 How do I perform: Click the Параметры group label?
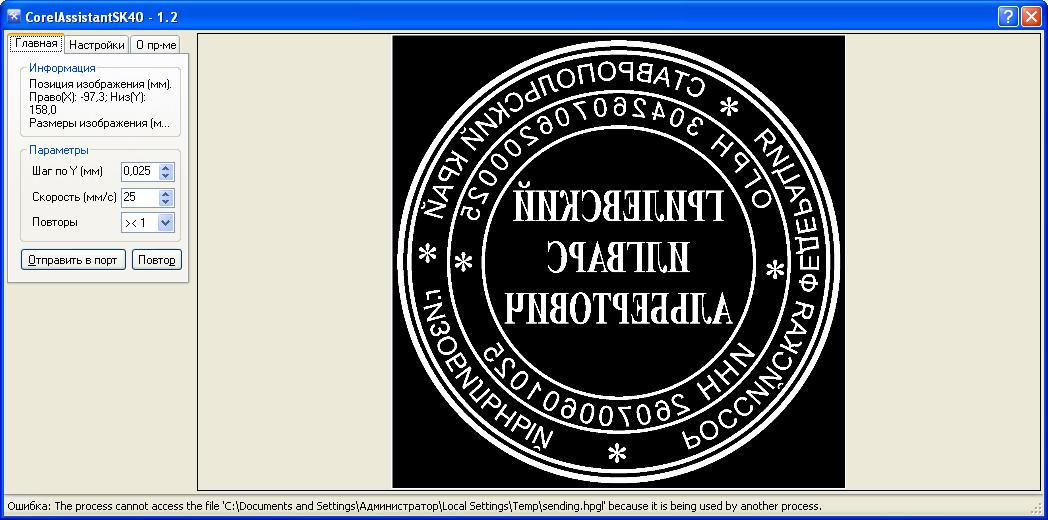pos(59,150)
